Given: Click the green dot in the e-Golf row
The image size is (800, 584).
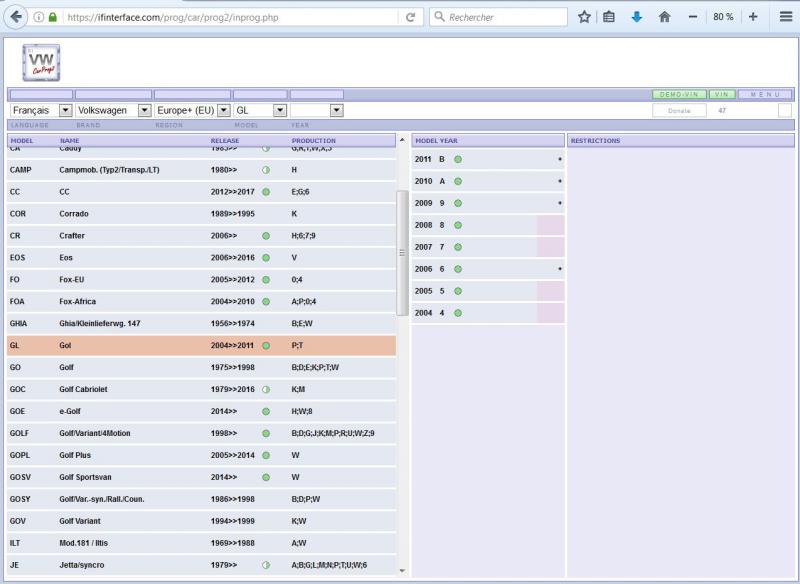Looking at the screenshot, I should point(266,411).
